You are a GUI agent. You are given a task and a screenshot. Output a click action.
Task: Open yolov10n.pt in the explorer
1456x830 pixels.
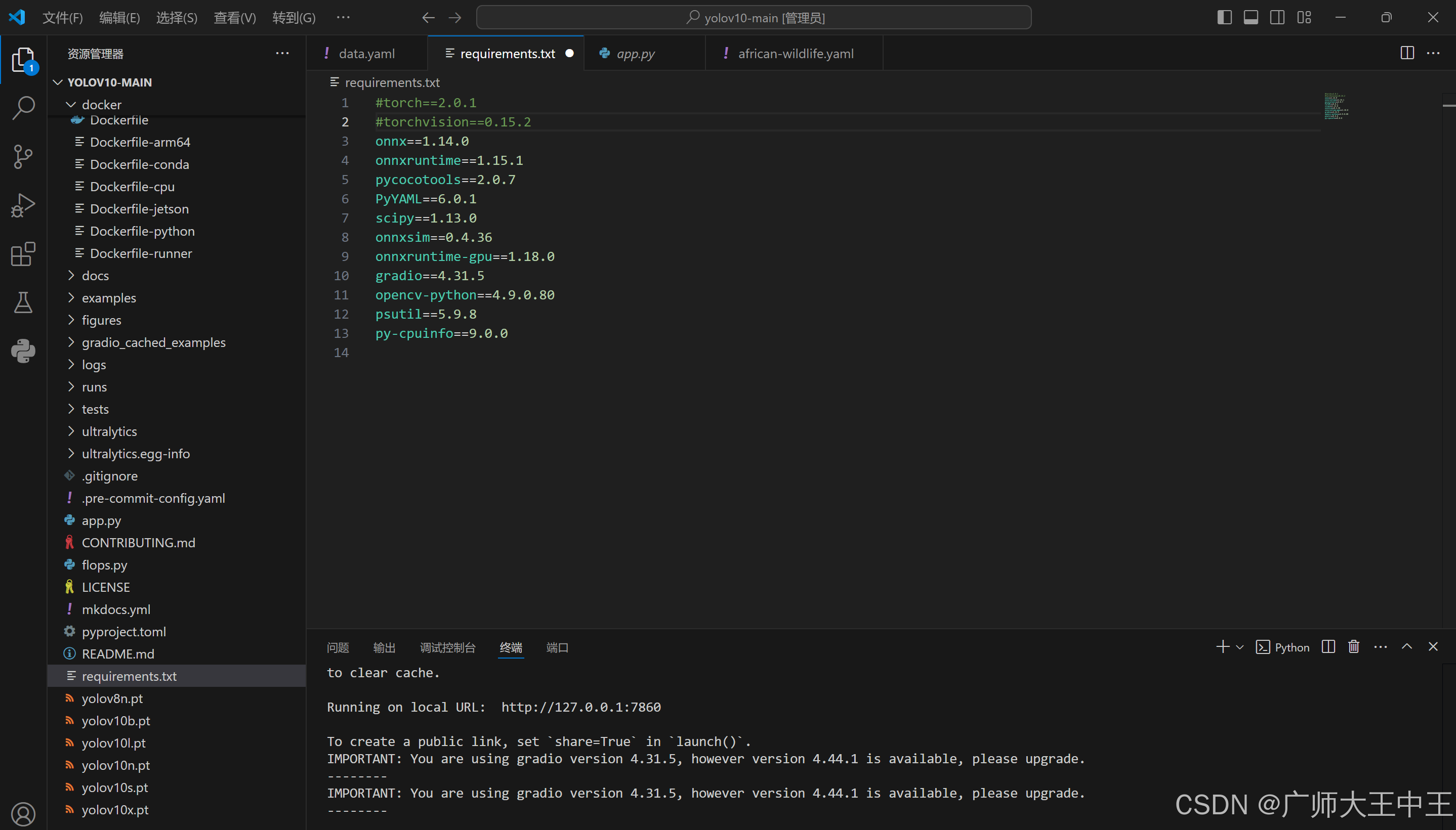tap(116, 765)
